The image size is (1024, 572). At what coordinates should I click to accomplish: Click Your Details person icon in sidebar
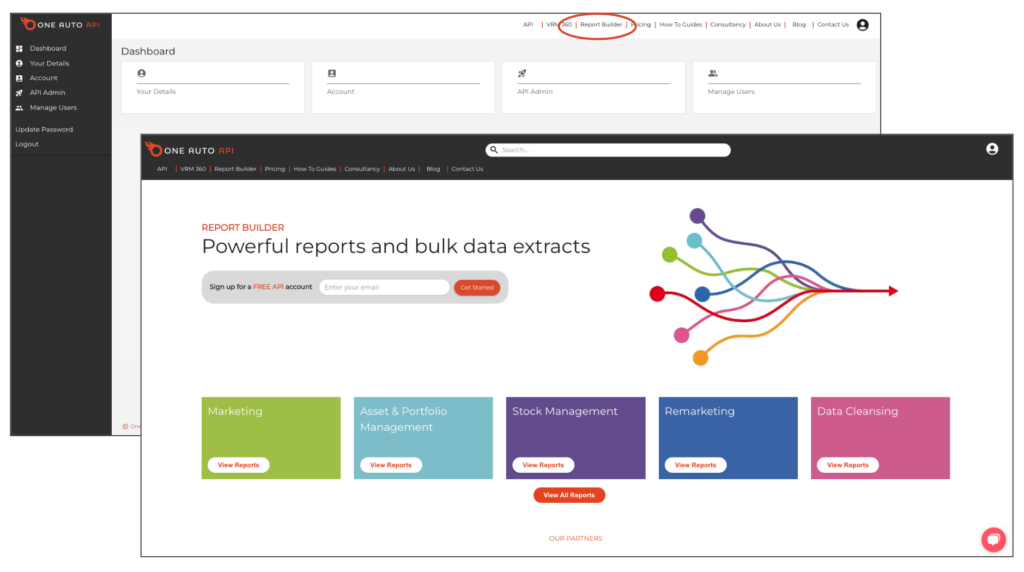click(x=19, y=63)
